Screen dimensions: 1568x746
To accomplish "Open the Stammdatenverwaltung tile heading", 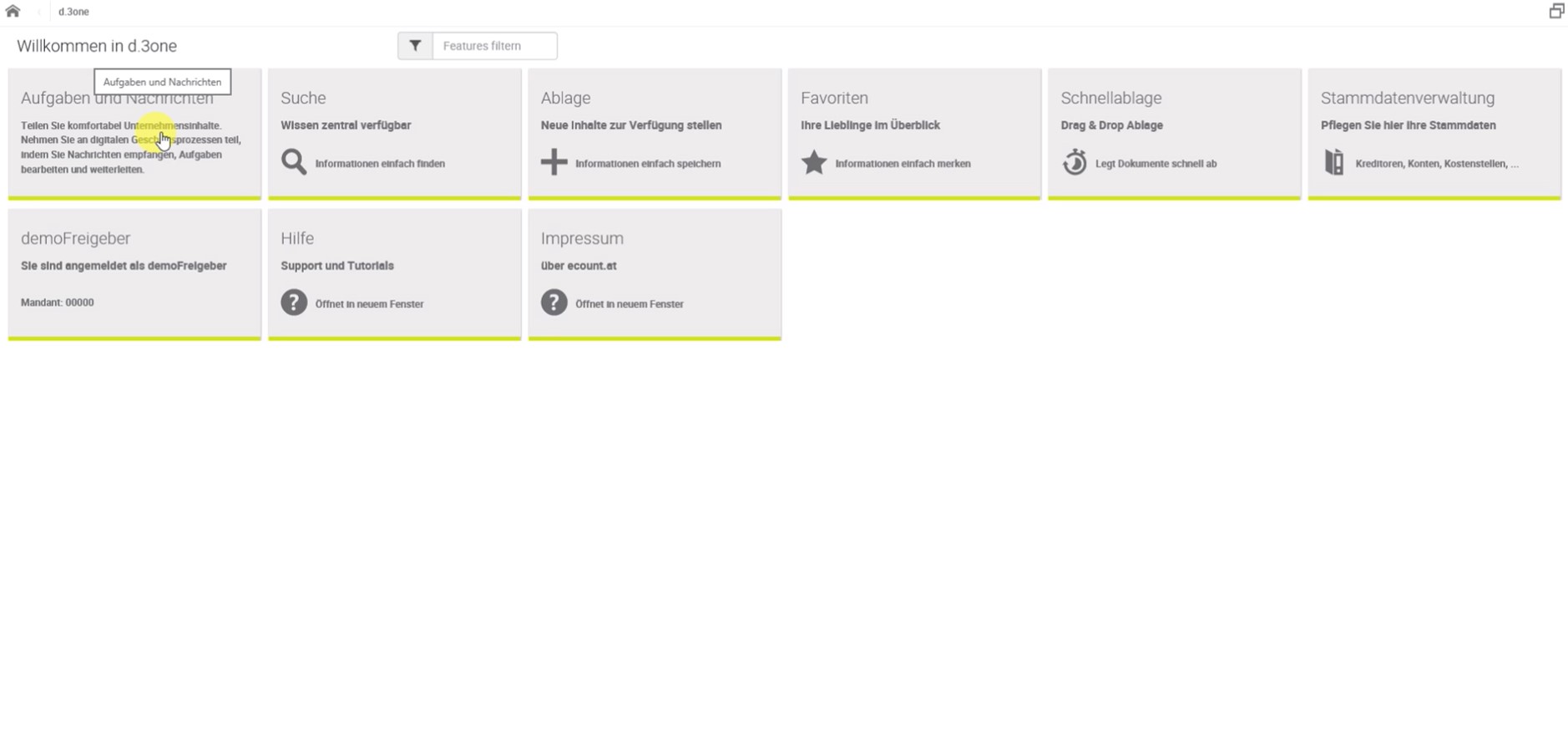I will coord(1407,98).
